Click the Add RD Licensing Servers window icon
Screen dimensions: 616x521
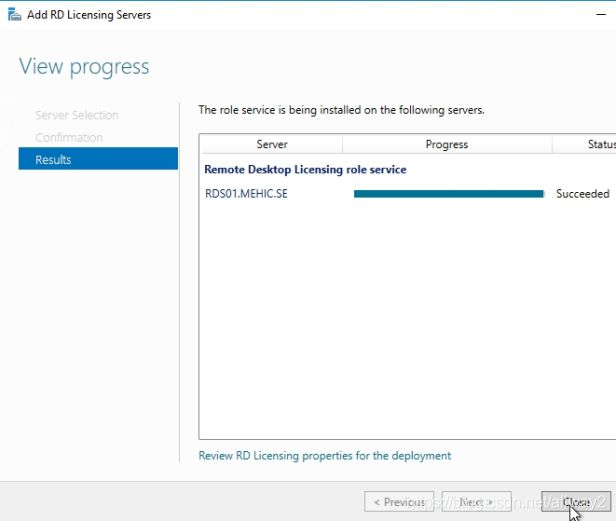pos(15,15)
